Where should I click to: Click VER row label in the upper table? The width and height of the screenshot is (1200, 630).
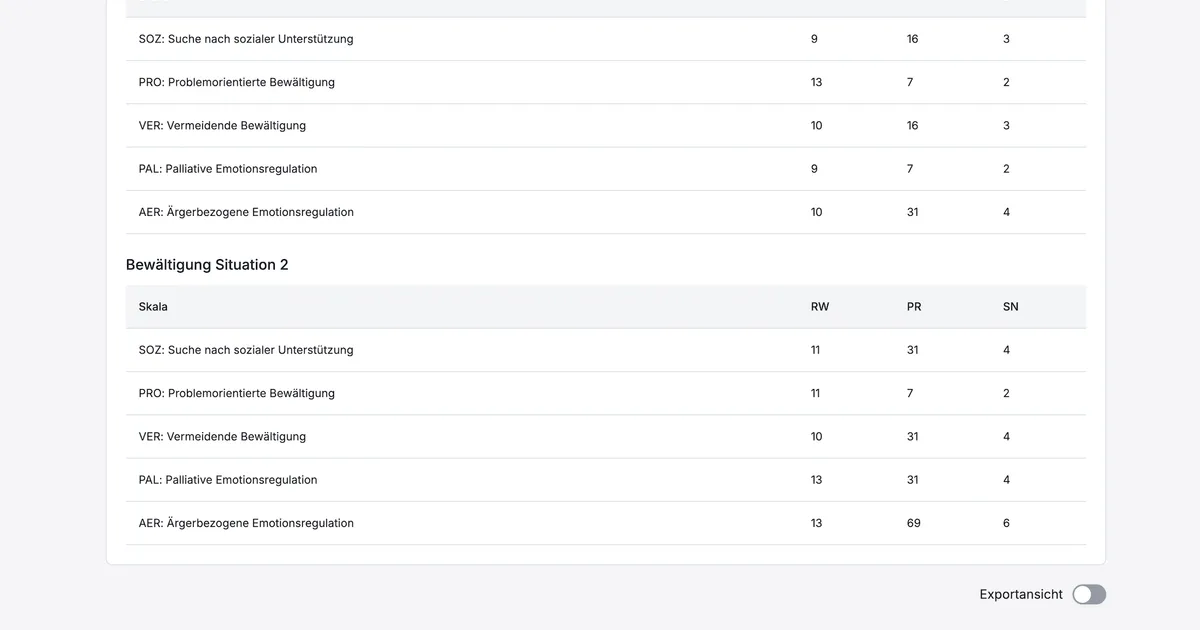(x=222, y=126)
